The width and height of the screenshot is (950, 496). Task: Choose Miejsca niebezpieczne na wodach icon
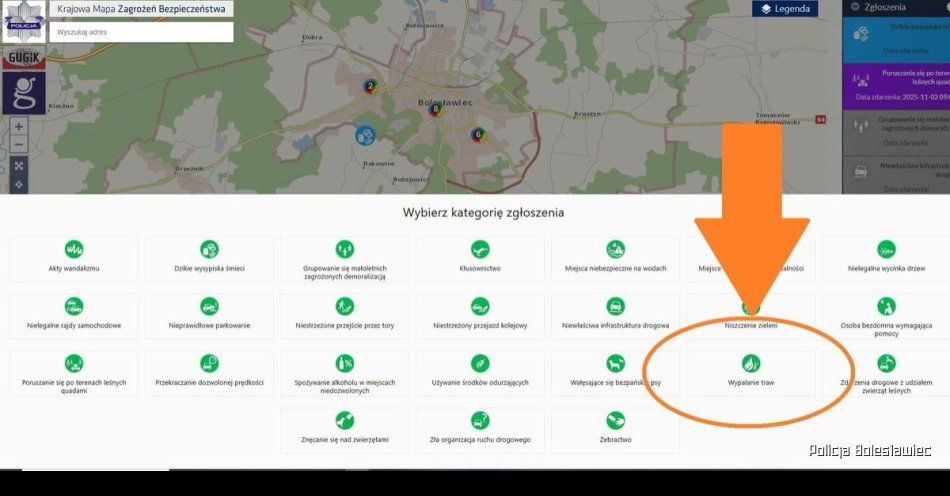616,249
